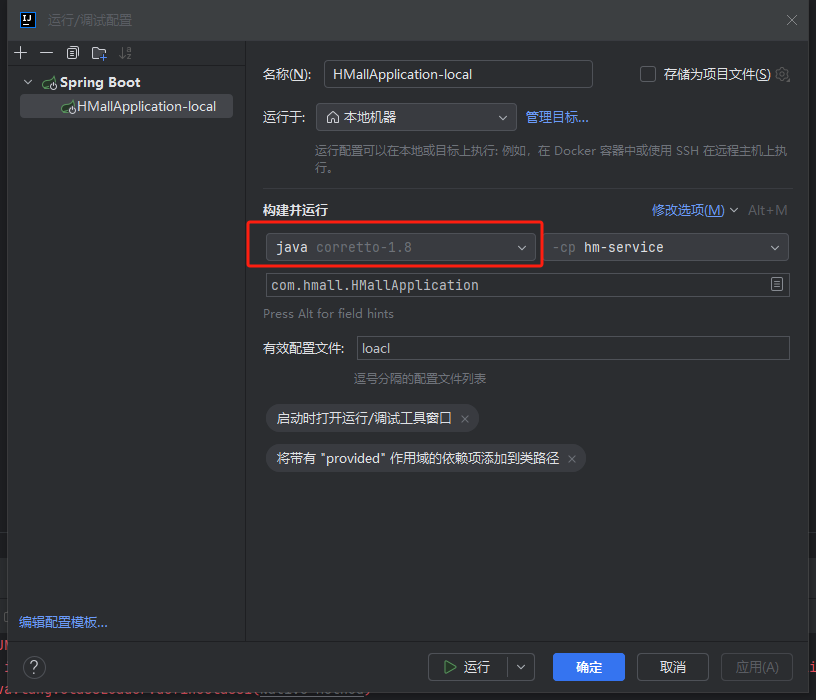Dismiss the 启动时打开运行/调试工具窗口 tag
The width and height of the screenshot is (816, 700).
point(464,418)
